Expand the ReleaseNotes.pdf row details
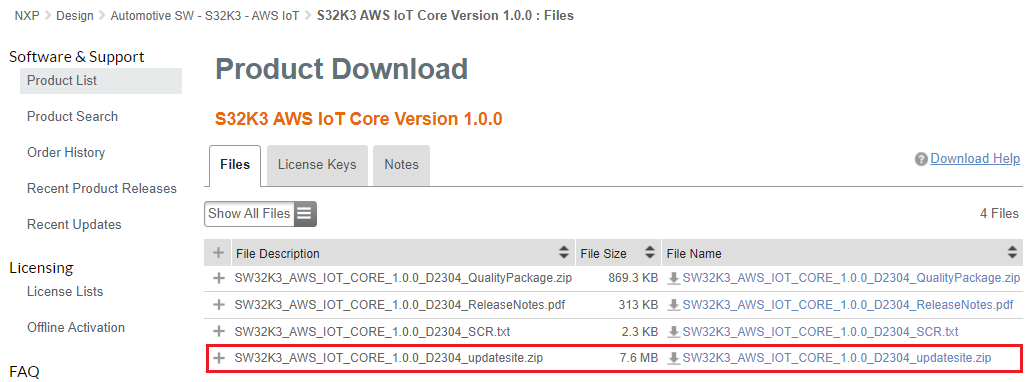 (218, 305)
